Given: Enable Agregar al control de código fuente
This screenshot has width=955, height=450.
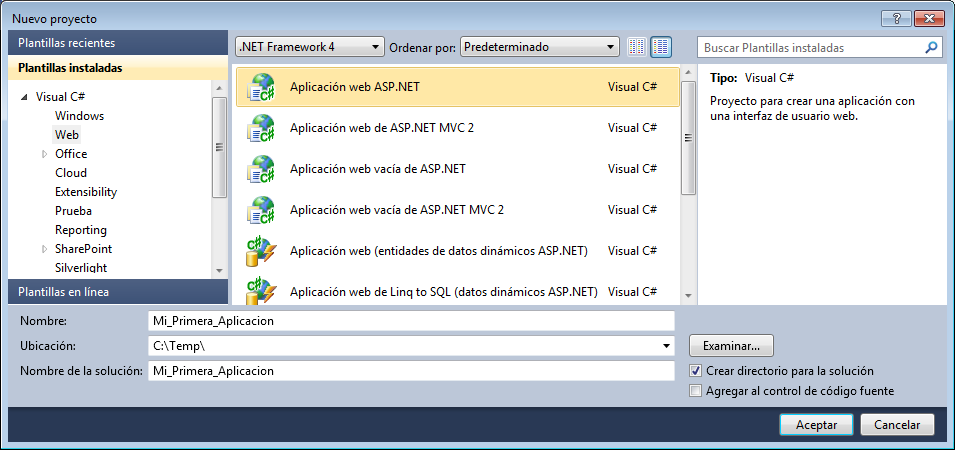Looking at the screenshot, I should 696,391.
